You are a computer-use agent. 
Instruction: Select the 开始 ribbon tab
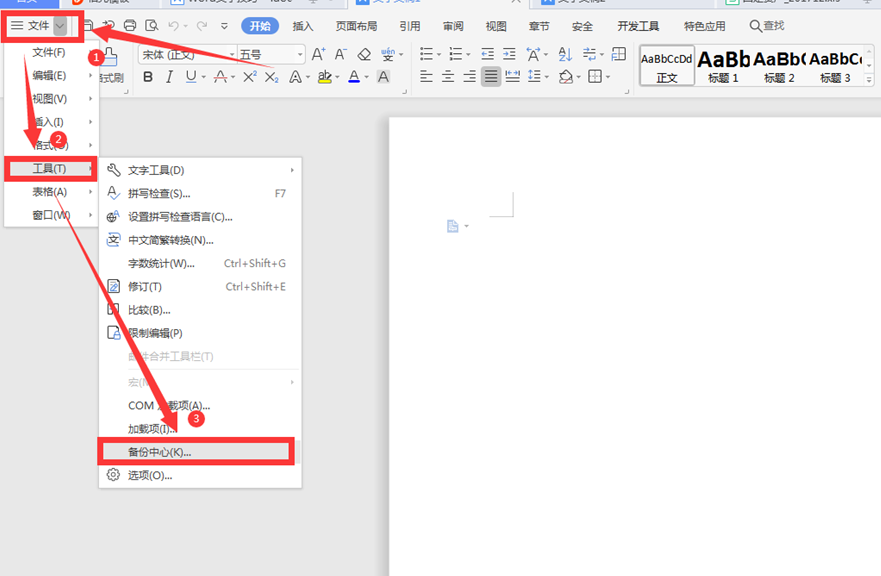(x=260, y=26)
